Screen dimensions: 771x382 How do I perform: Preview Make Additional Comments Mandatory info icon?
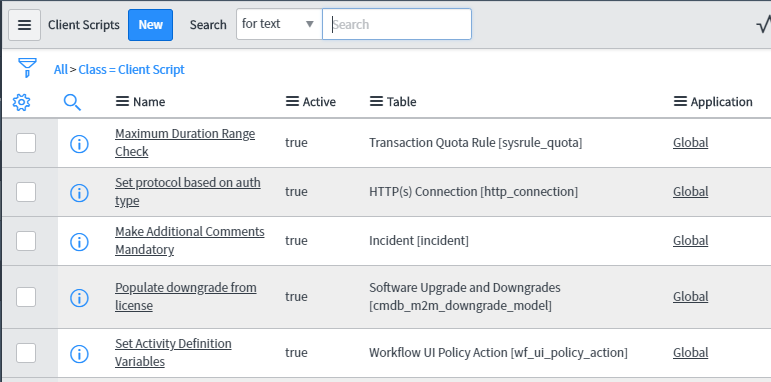tap(79, 242)
